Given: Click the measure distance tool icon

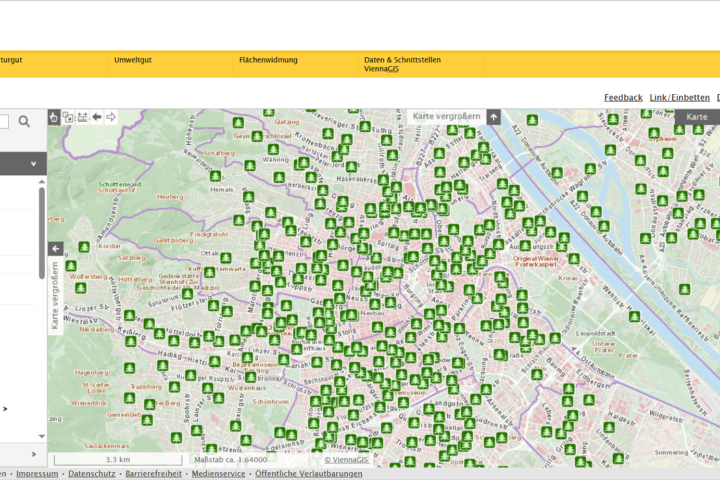Looking at the screenshot, I should (x=82, y=117).
